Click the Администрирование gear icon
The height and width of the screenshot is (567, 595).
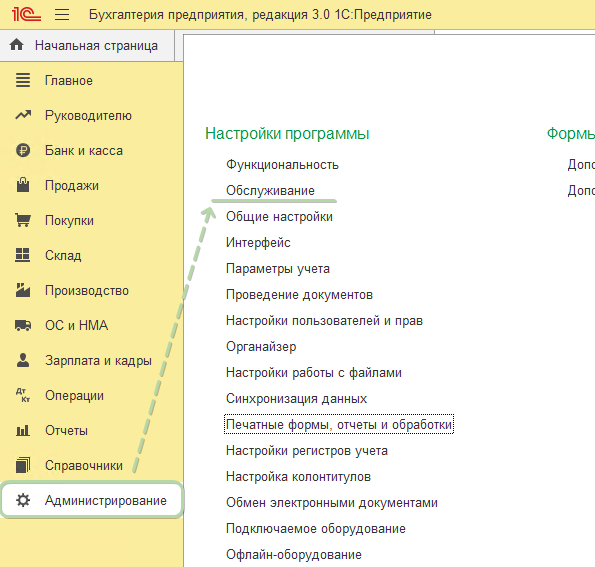(23, 500)
